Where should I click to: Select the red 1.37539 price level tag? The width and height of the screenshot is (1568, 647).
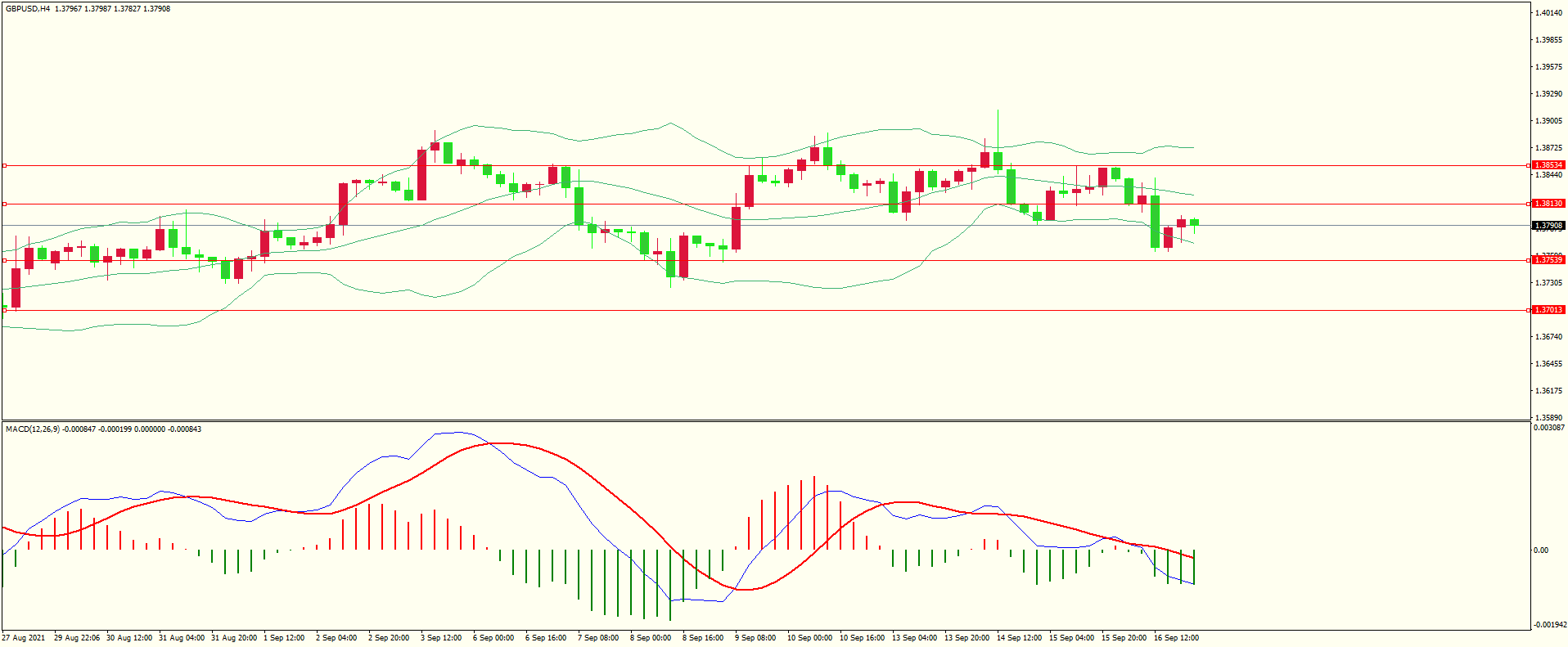tap(1548, 260)
